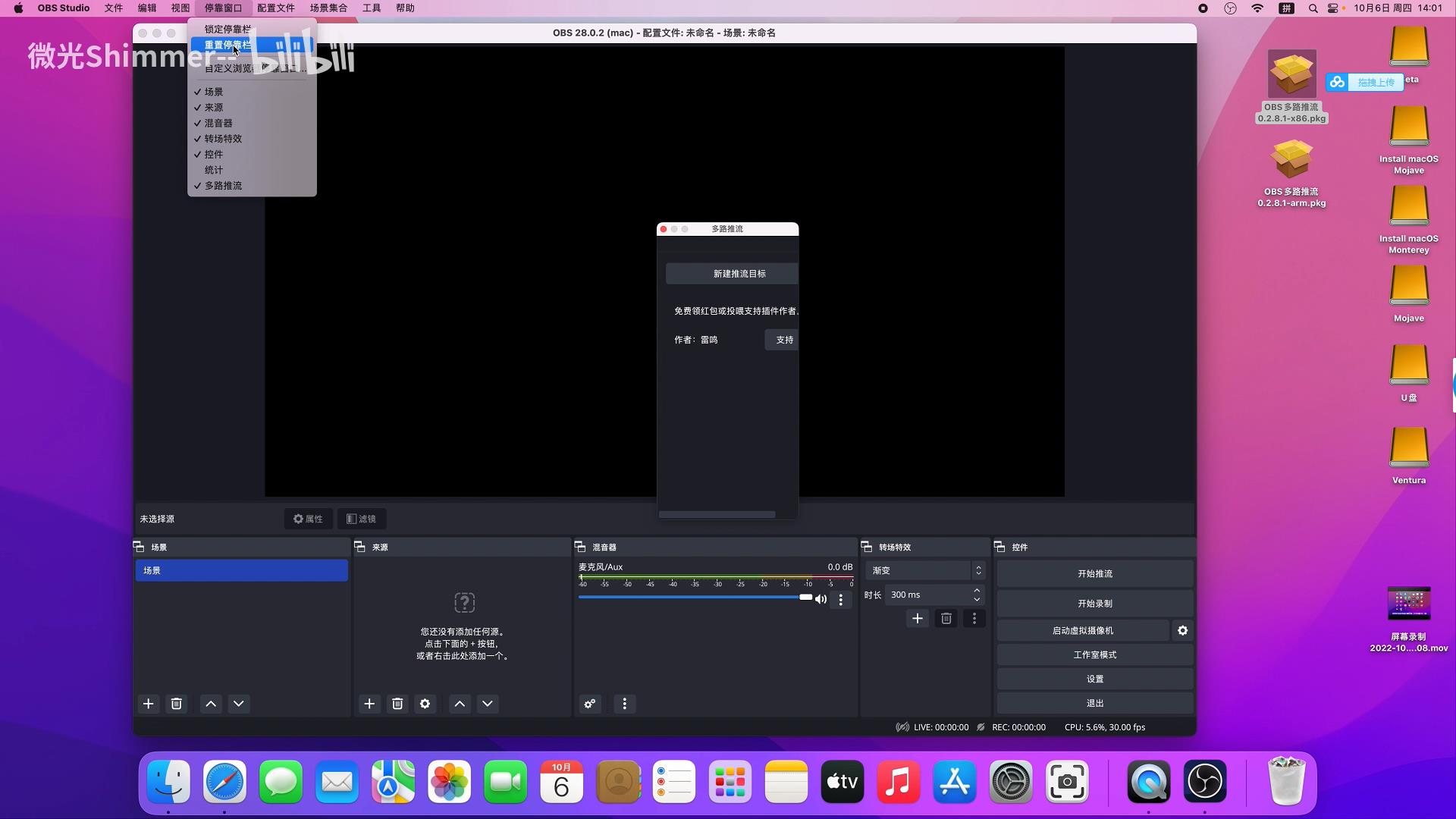Toggle 多路推流 dock checkmark in menu

click(252, 186)
